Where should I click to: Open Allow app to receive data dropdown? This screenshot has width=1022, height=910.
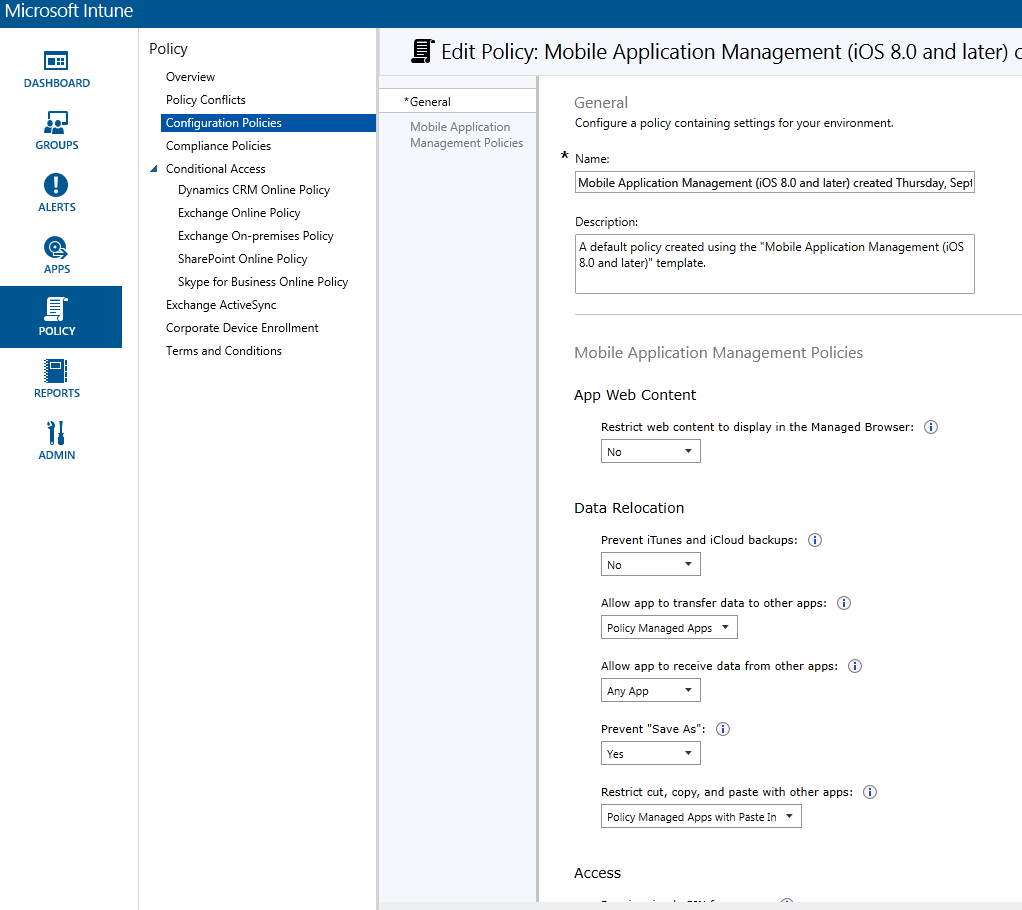click(x=650, y=690)
